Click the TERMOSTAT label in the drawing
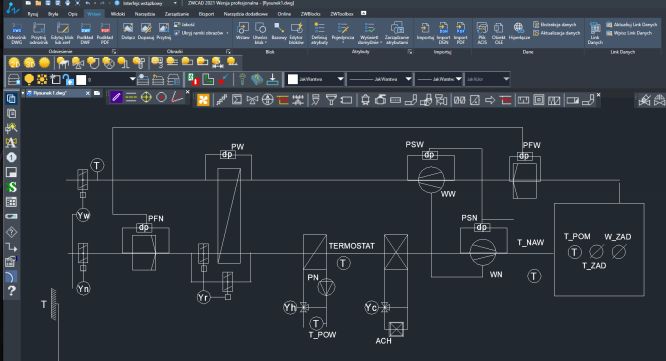 tap(351, 246)
